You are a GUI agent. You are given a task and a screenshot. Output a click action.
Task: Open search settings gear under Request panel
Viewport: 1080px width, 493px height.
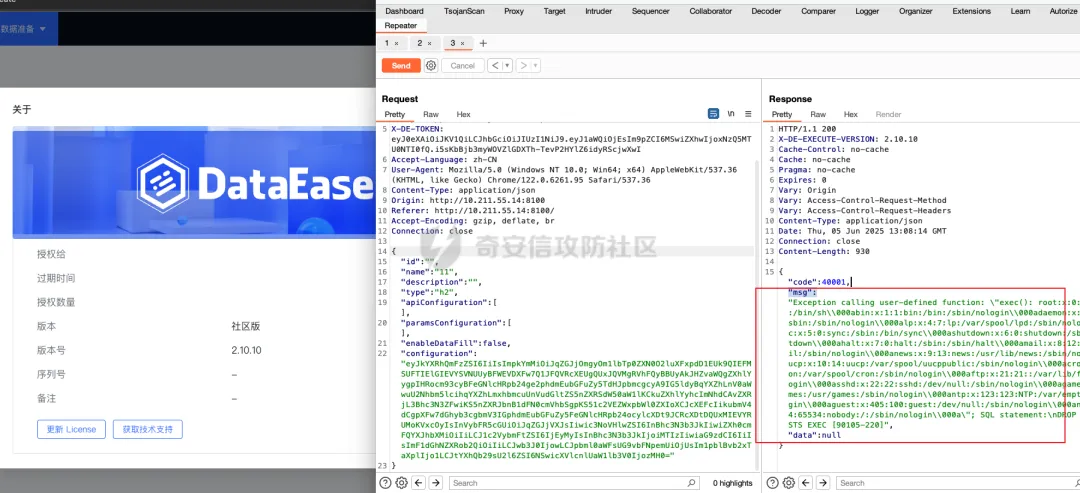402,483
